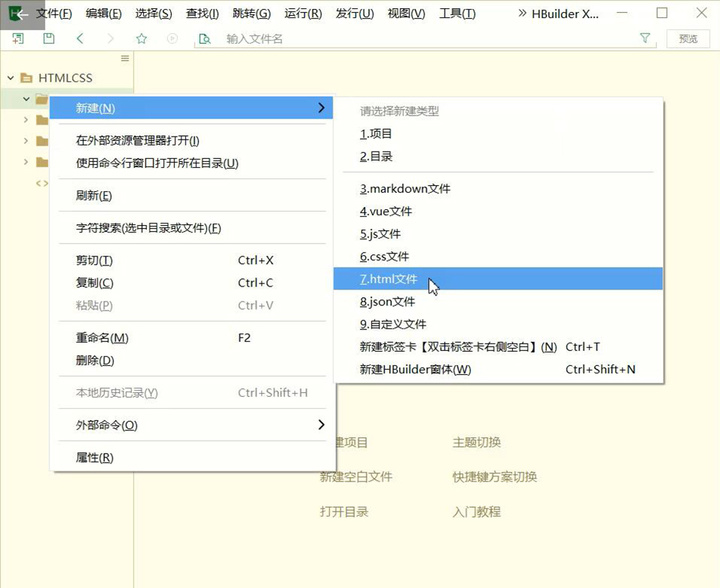Select 新建标签卡 menu entry
The height and width of the screenshot is (588, 720).
pos(498,347)
